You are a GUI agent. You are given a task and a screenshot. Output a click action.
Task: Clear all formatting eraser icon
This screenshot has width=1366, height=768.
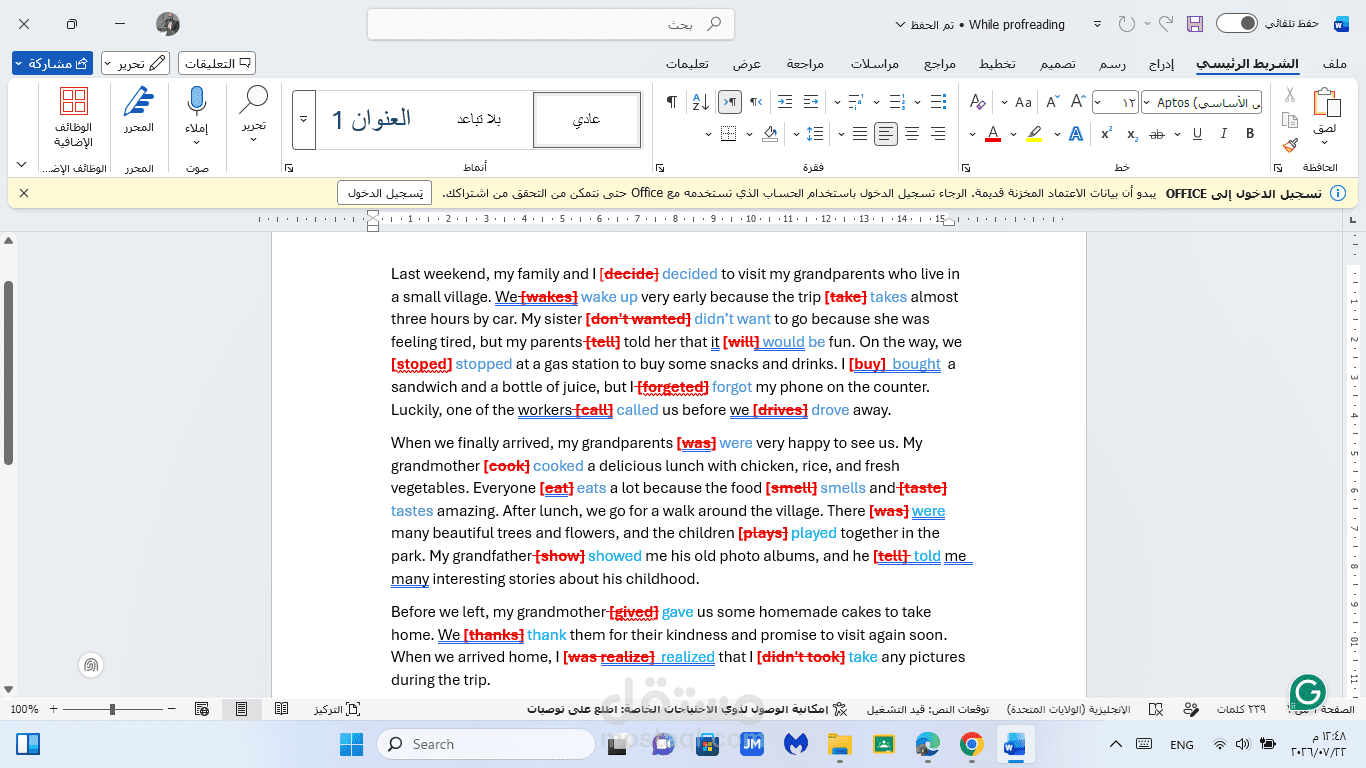(978, 102)
